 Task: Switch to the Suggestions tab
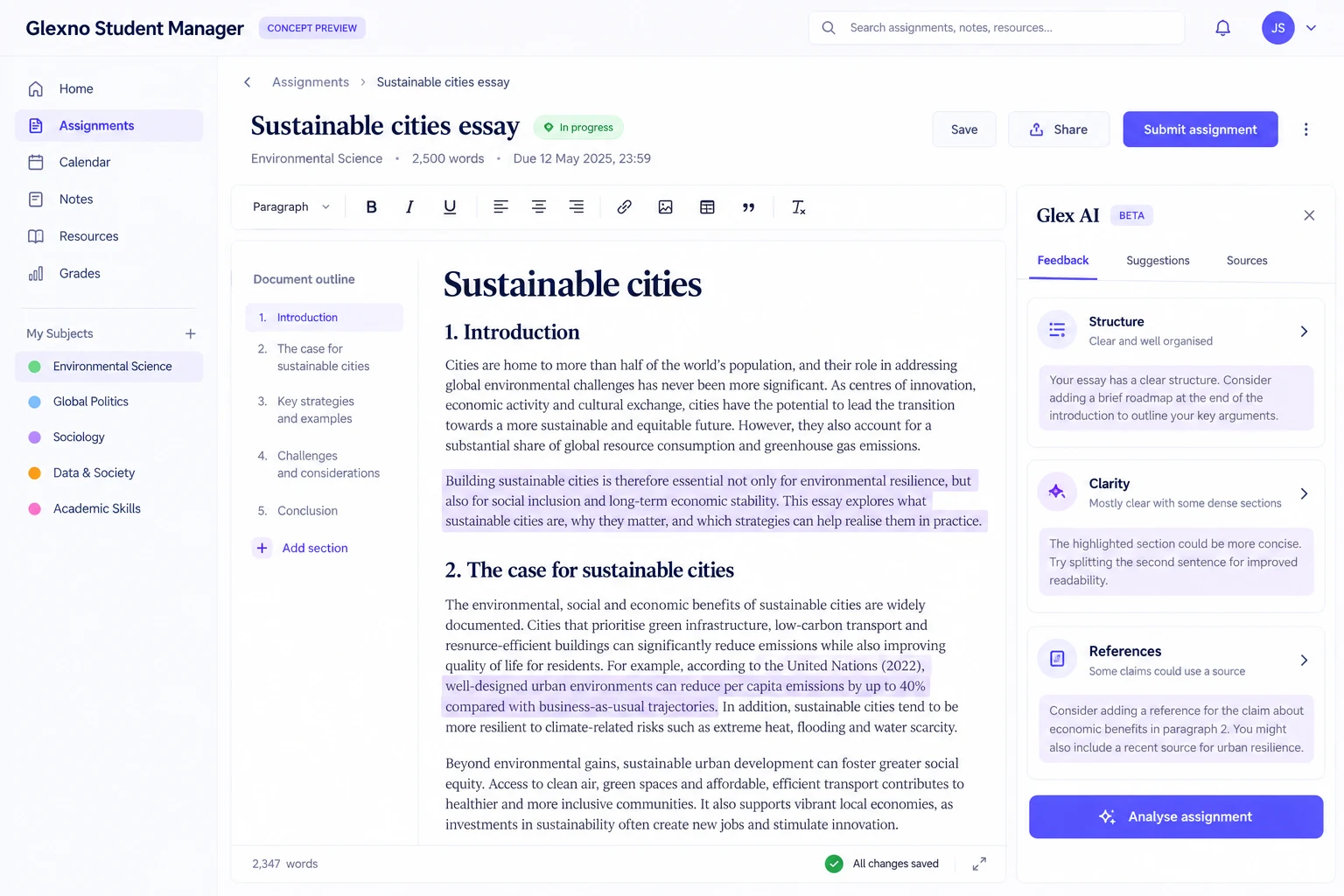tap(1158, 261)
